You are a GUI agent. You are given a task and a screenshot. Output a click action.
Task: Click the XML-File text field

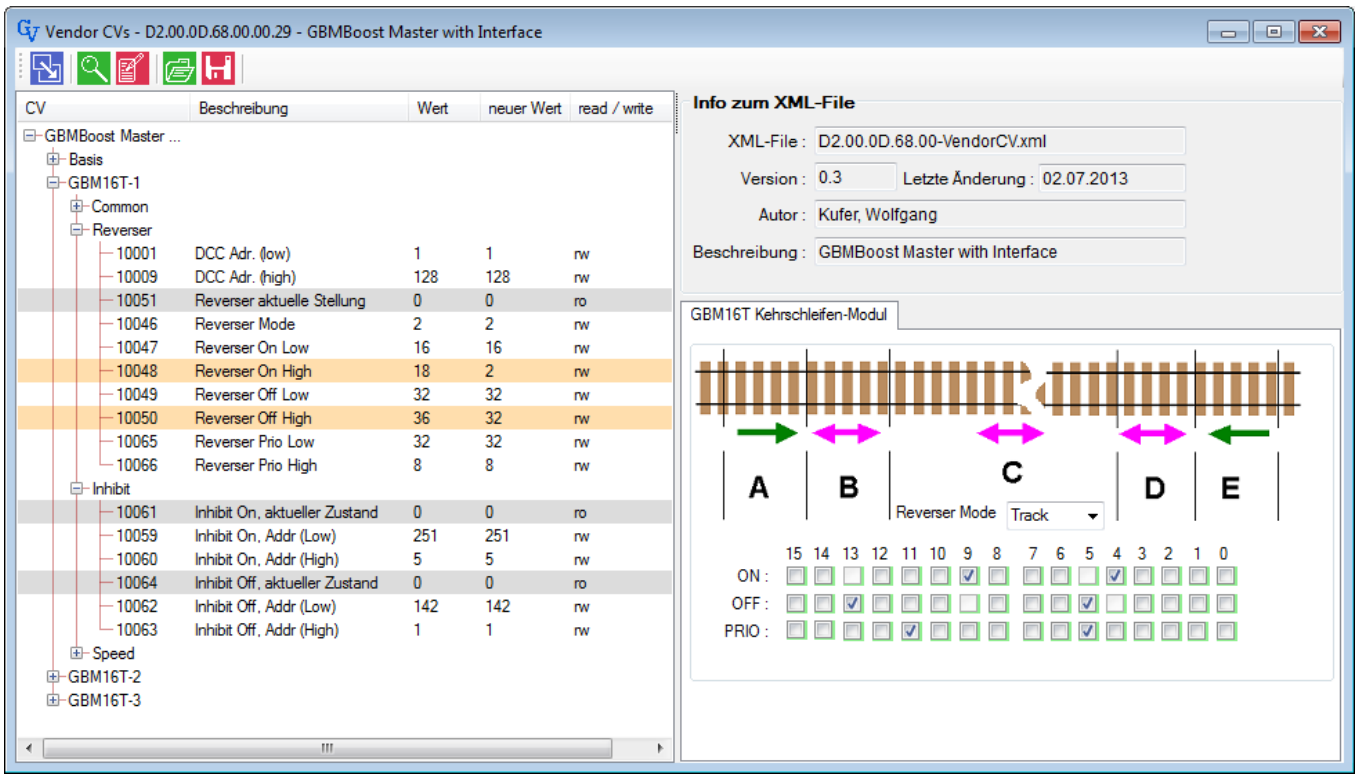click(998, 141)
